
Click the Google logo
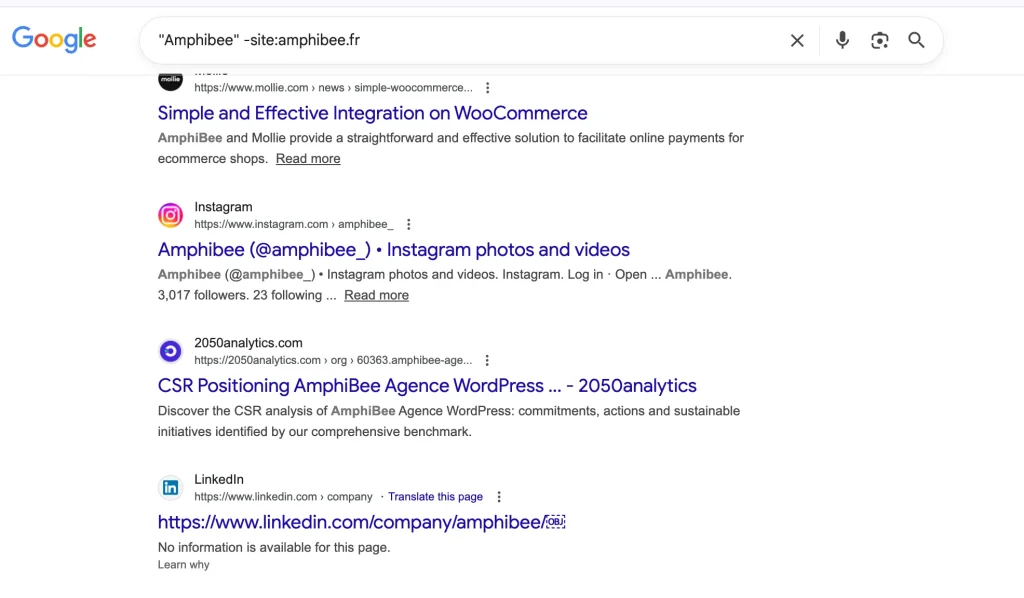pos(54,39)
